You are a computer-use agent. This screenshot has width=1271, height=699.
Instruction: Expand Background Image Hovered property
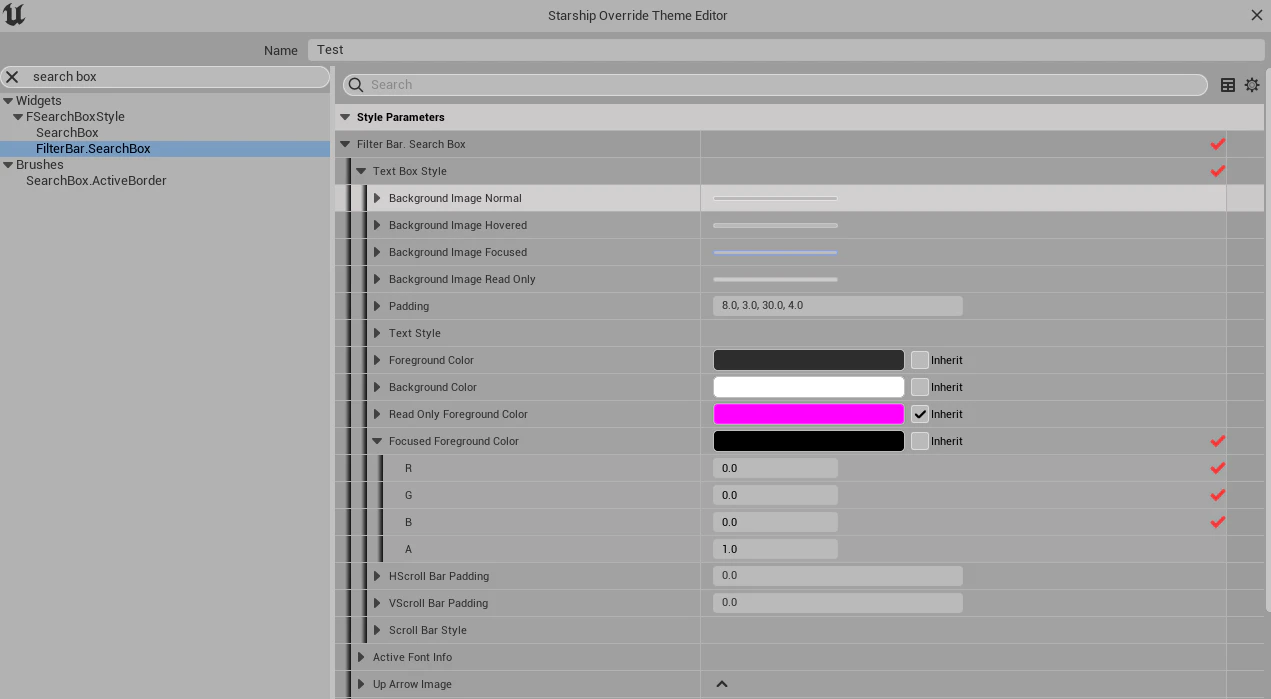[x=377, y=225]
